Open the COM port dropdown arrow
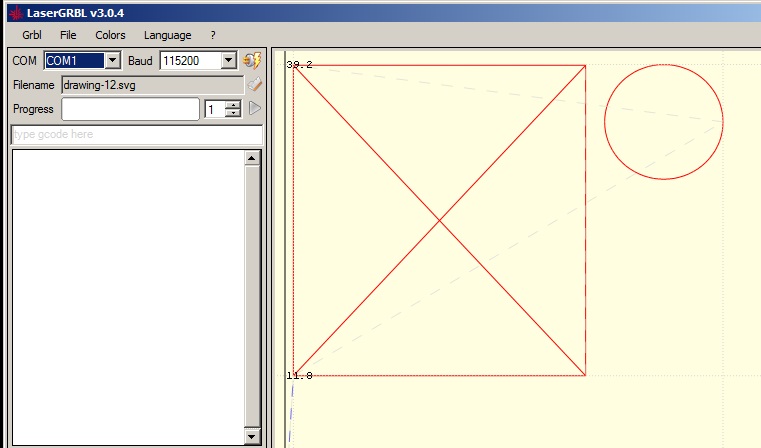 (112, 61)
